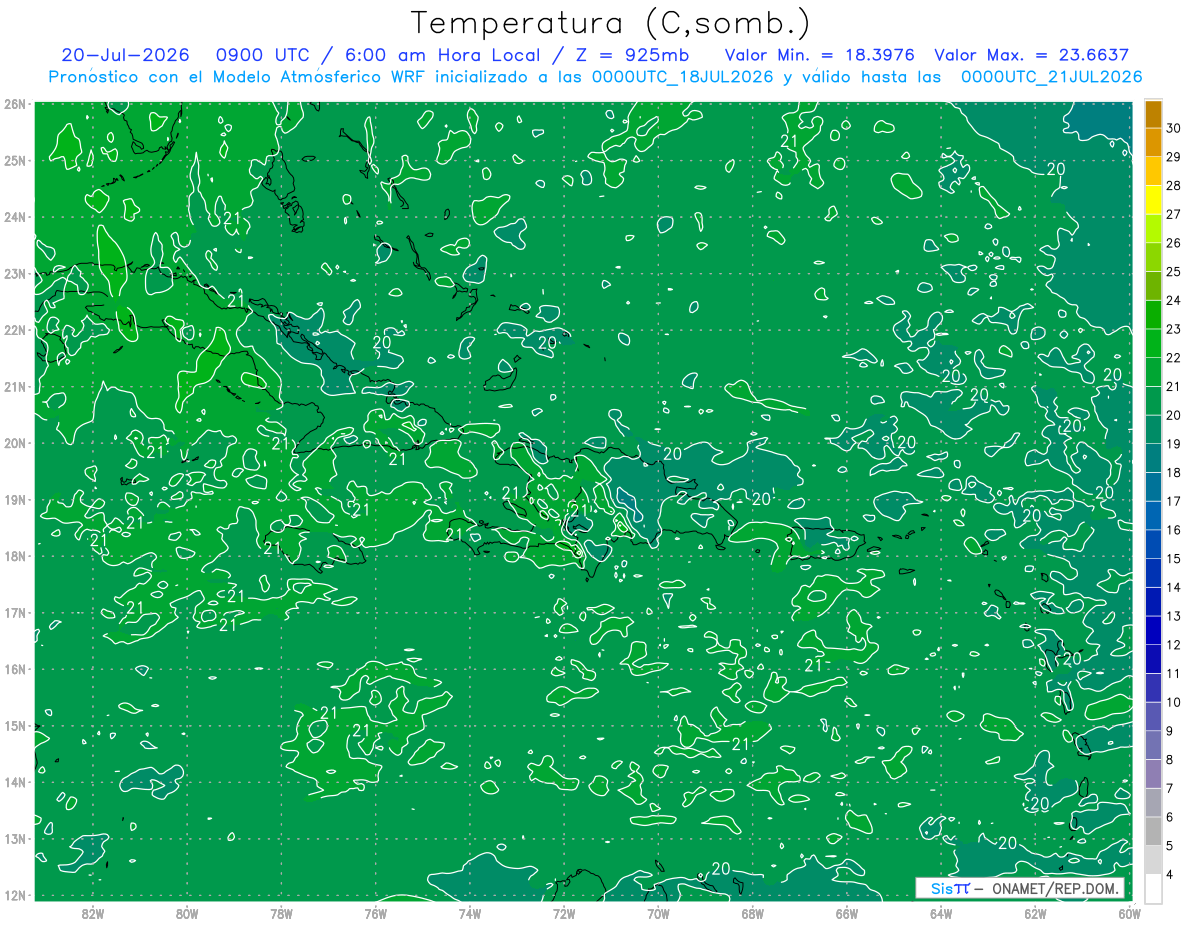Click the 24N latitude axis label
This screenshot has height=927, width=1200.
pos(15,217)
